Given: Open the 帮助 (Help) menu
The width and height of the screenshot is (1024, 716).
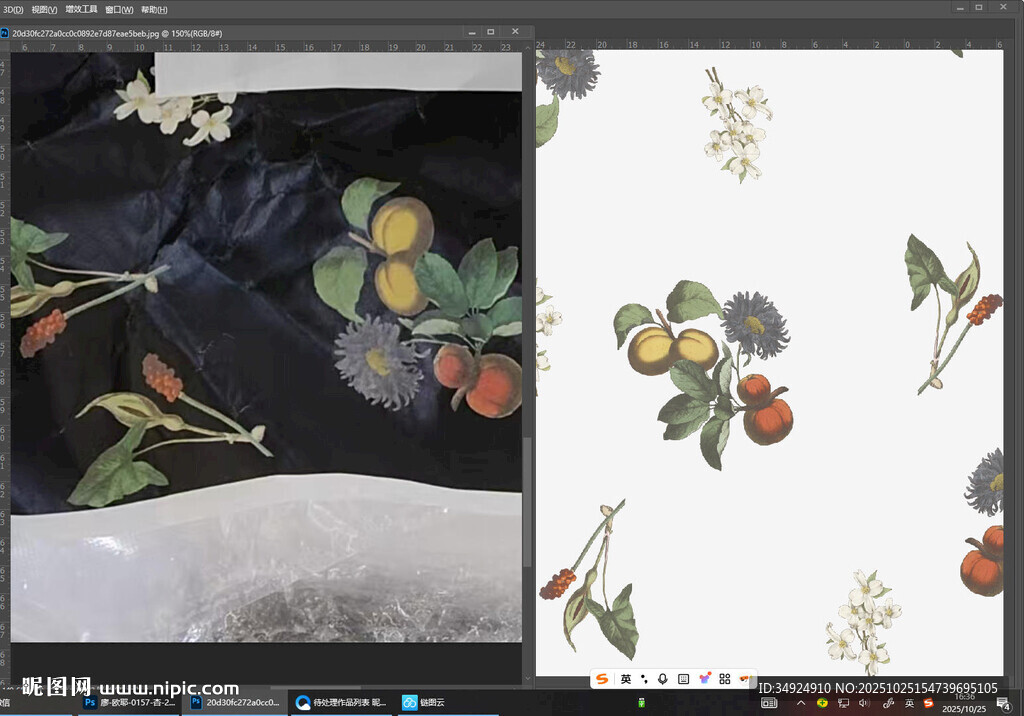Looking at the screenshot, I should (154, 9).
